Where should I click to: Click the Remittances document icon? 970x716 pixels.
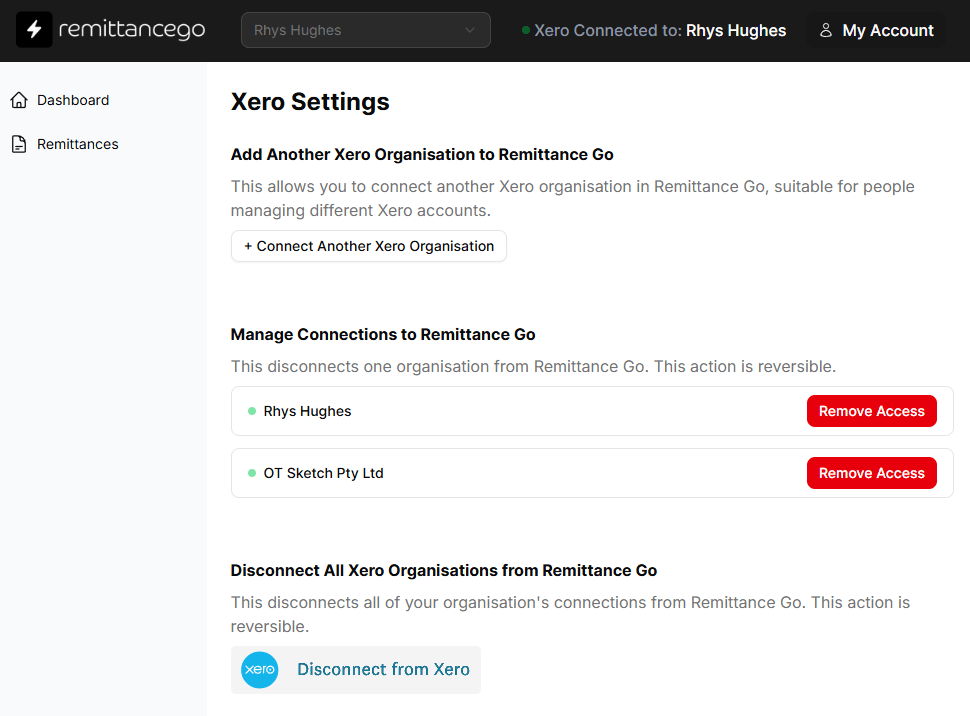[x=19, y=144]
